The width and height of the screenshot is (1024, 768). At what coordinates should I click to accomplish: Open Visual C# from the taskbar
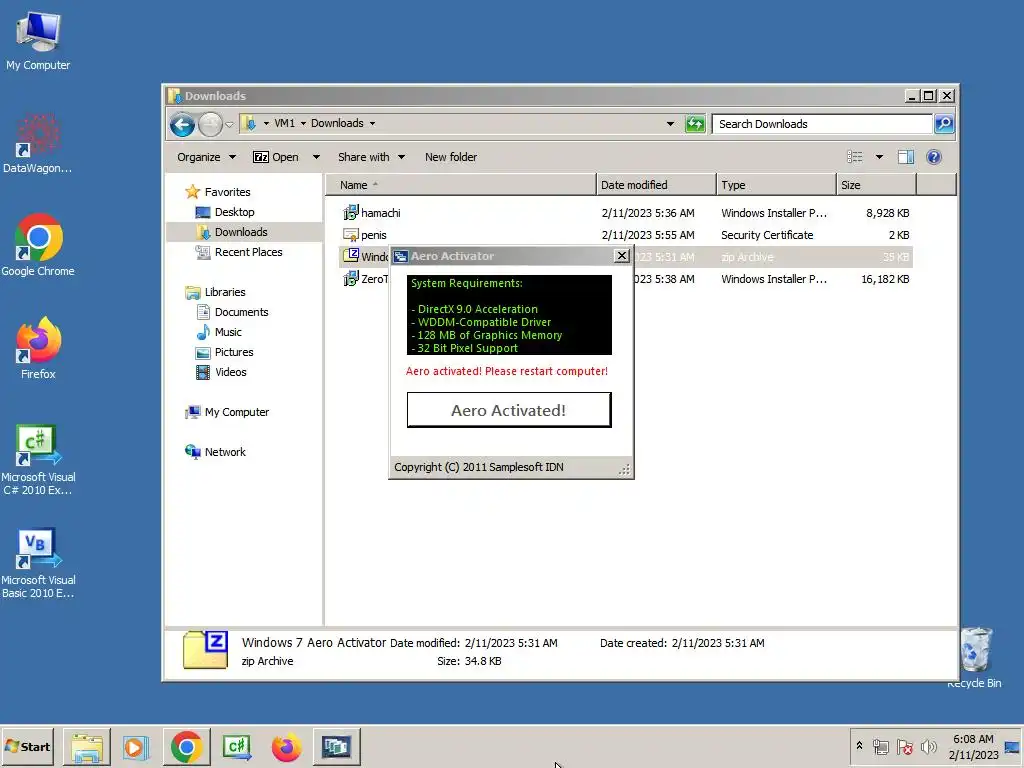[237, 746]
